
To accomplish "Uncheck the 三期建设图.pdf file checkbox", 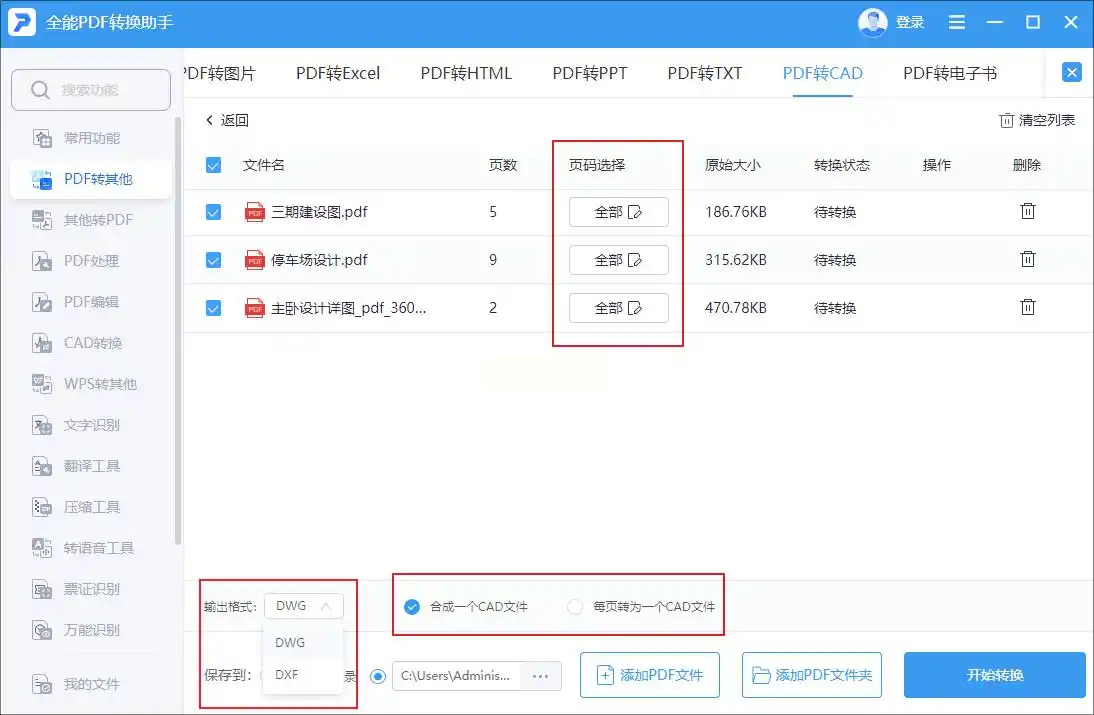I will [213, 212].
